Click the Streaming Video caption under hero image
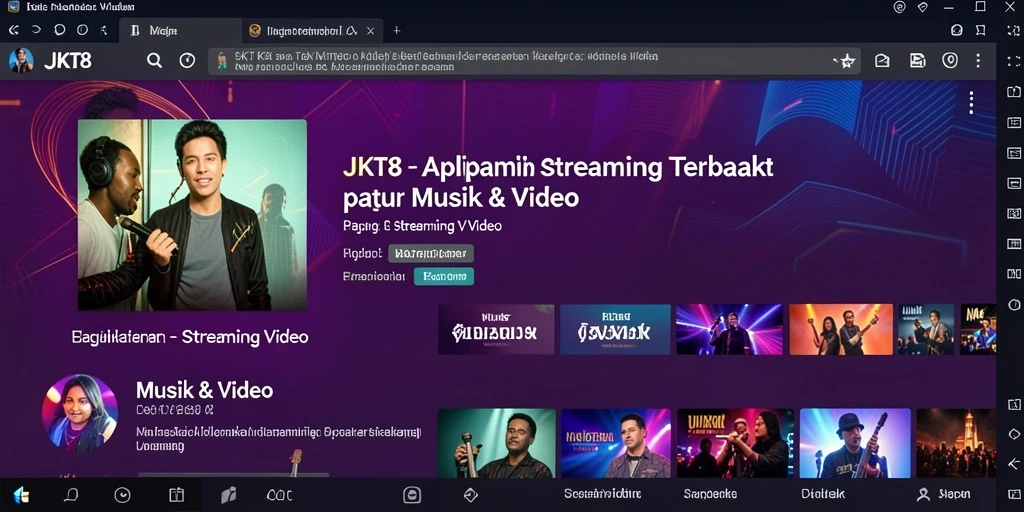This screenshot has width=1024, height=512. pyautogui.click(x=189, y=337)
